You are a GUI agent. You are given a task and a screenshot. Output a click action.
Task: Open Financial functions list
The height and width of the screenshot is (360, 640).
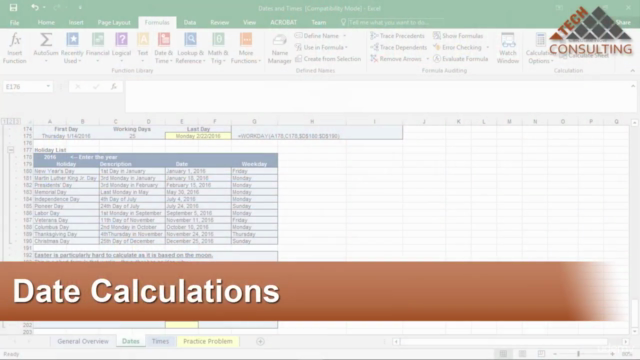[98, 48]
